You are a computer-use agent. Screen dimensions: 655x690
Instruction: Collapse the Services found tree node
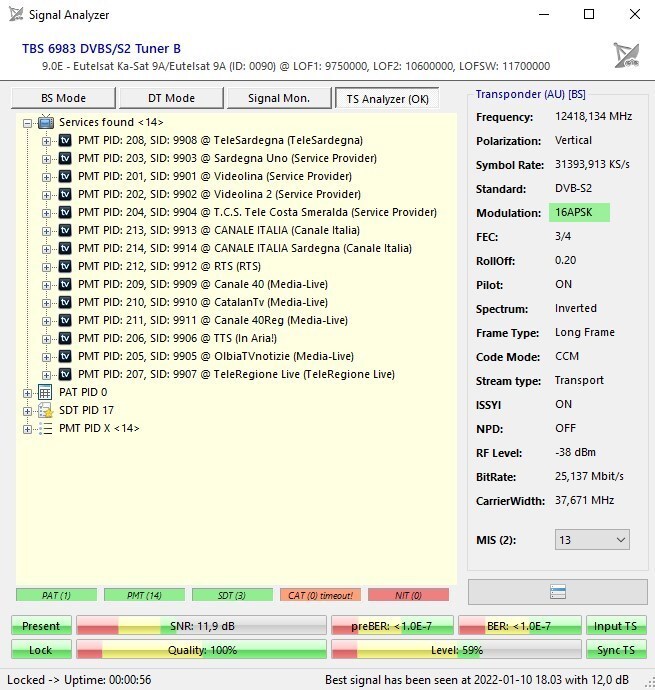click(x=27, y=123)
